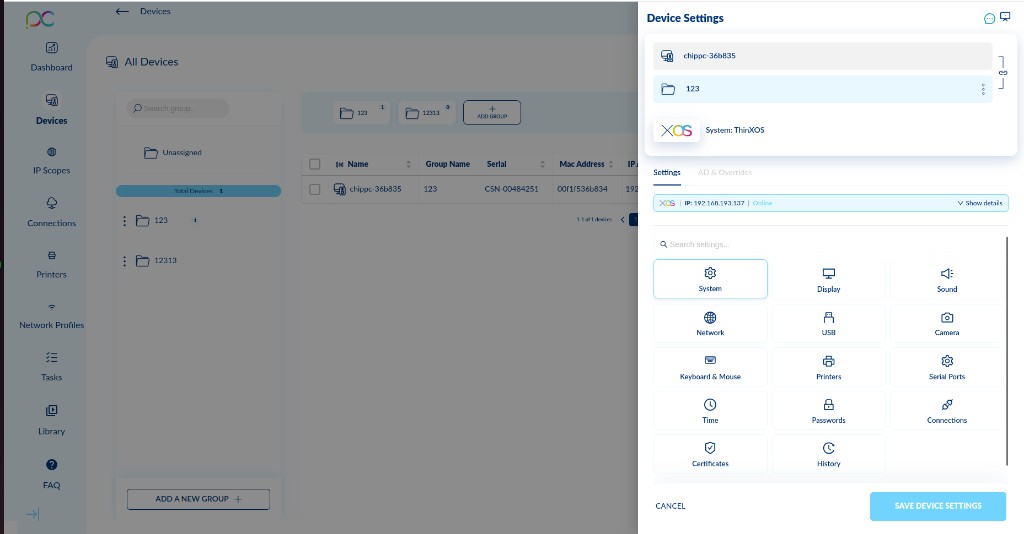Click the Group Name column header
This screenshot has height=534, width=1024.
(447, 164)
